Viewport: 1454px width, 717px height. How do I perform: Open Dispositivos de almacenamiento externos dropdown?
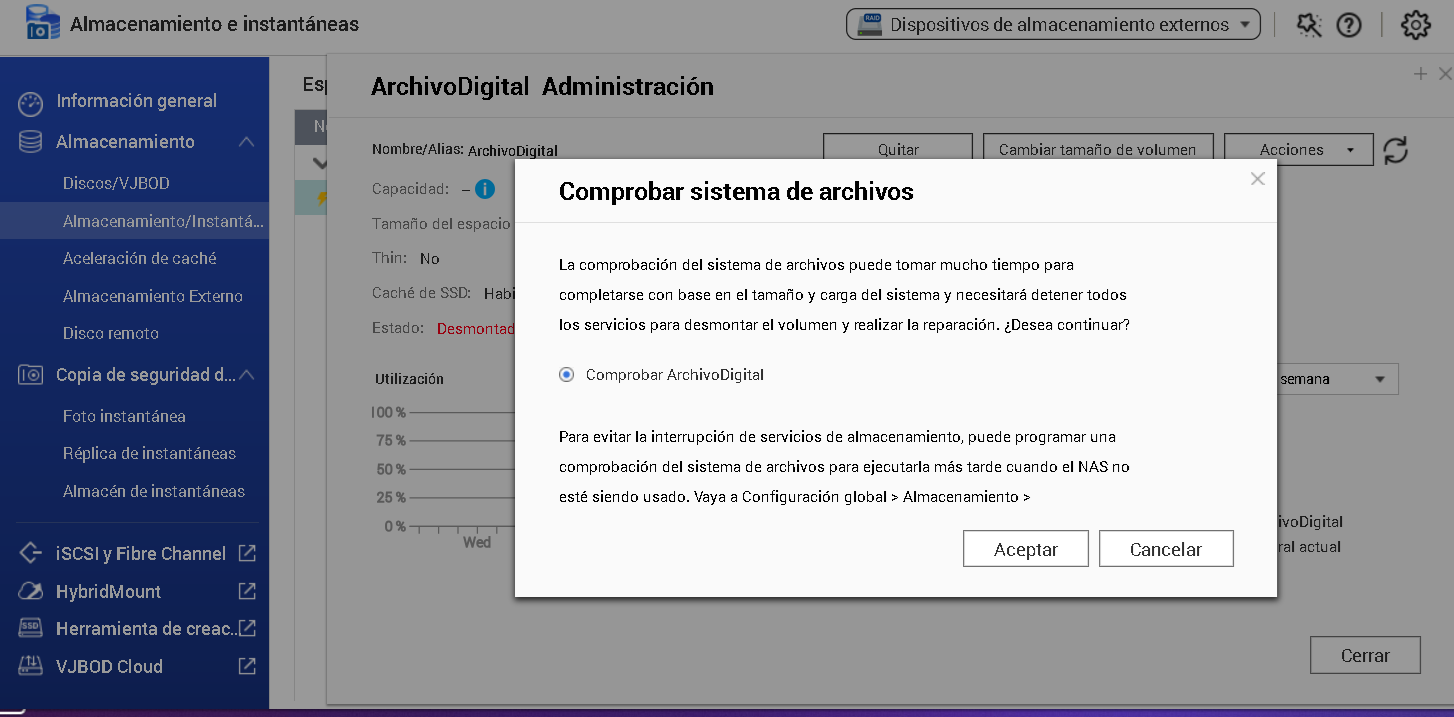[1053, 25]
